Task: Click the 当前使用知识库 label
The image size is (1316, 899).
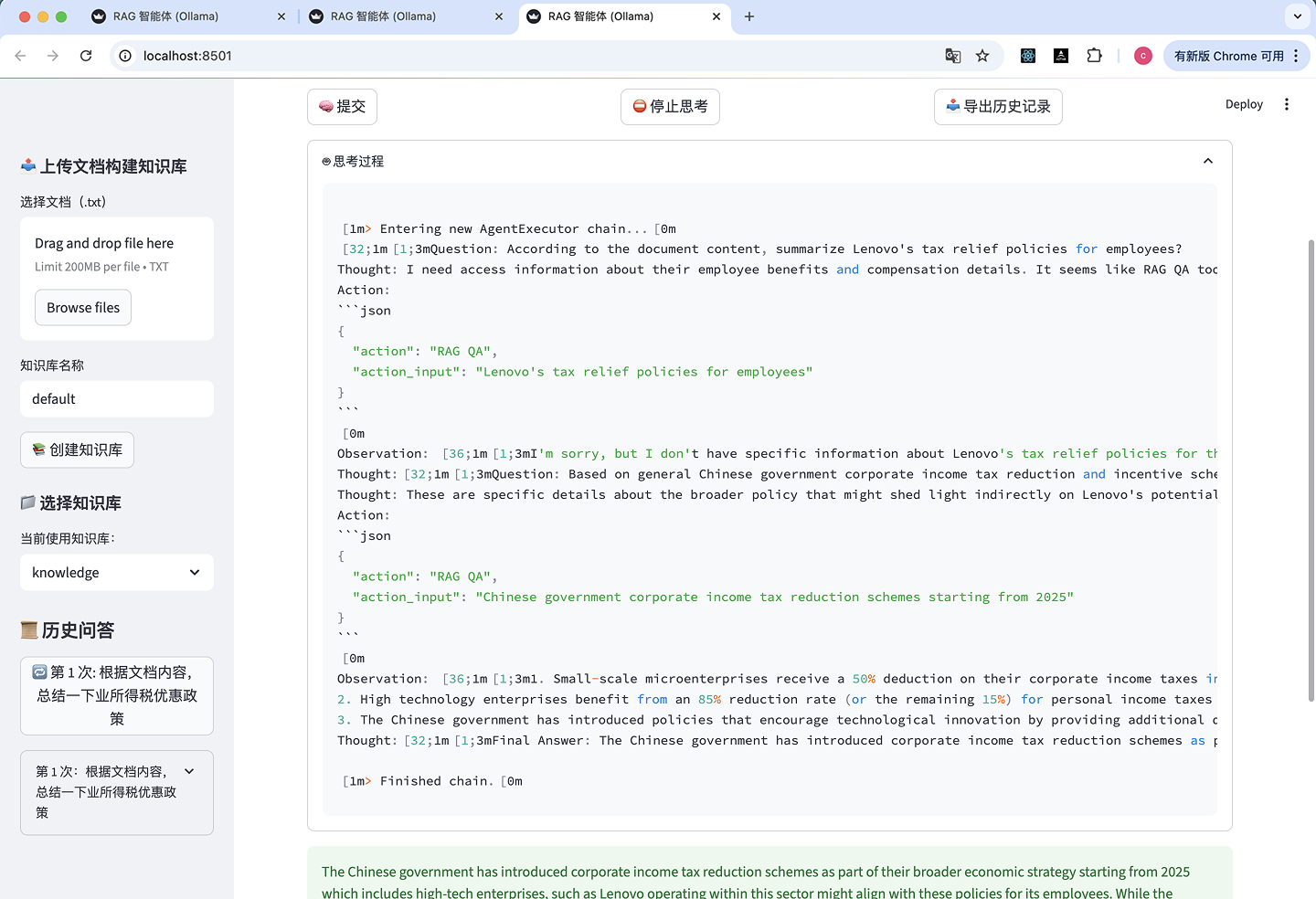Action: pyautogui.click(x=68, y=539)
